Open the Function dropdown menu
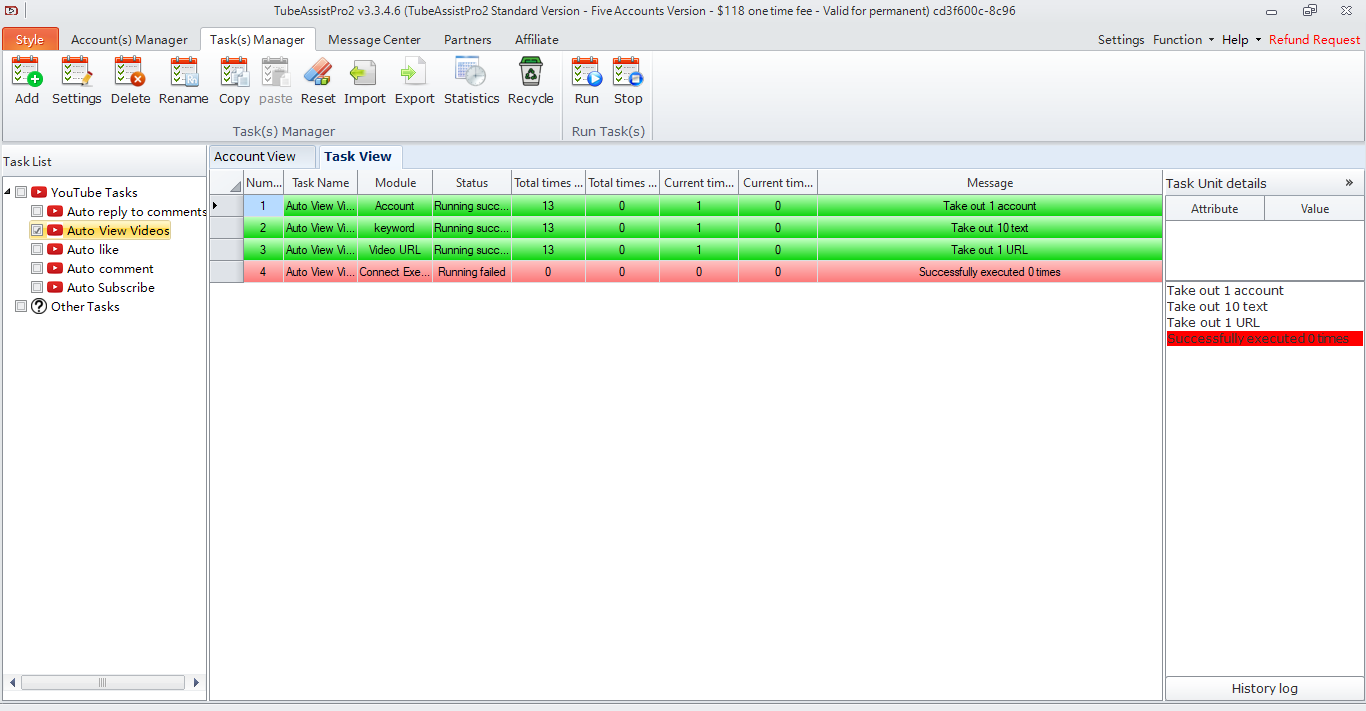Screen dimensions: 1366x711 coord(1183,40)
